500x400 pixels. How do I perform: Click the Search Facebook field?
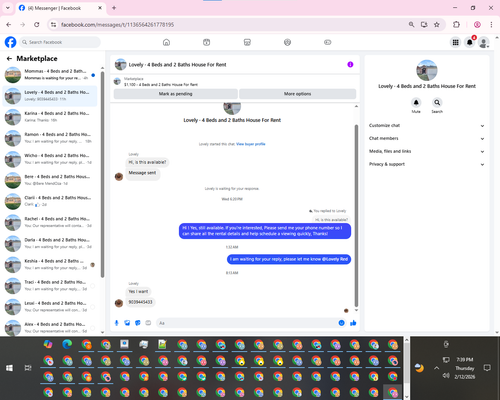click(x=60, y=42)
